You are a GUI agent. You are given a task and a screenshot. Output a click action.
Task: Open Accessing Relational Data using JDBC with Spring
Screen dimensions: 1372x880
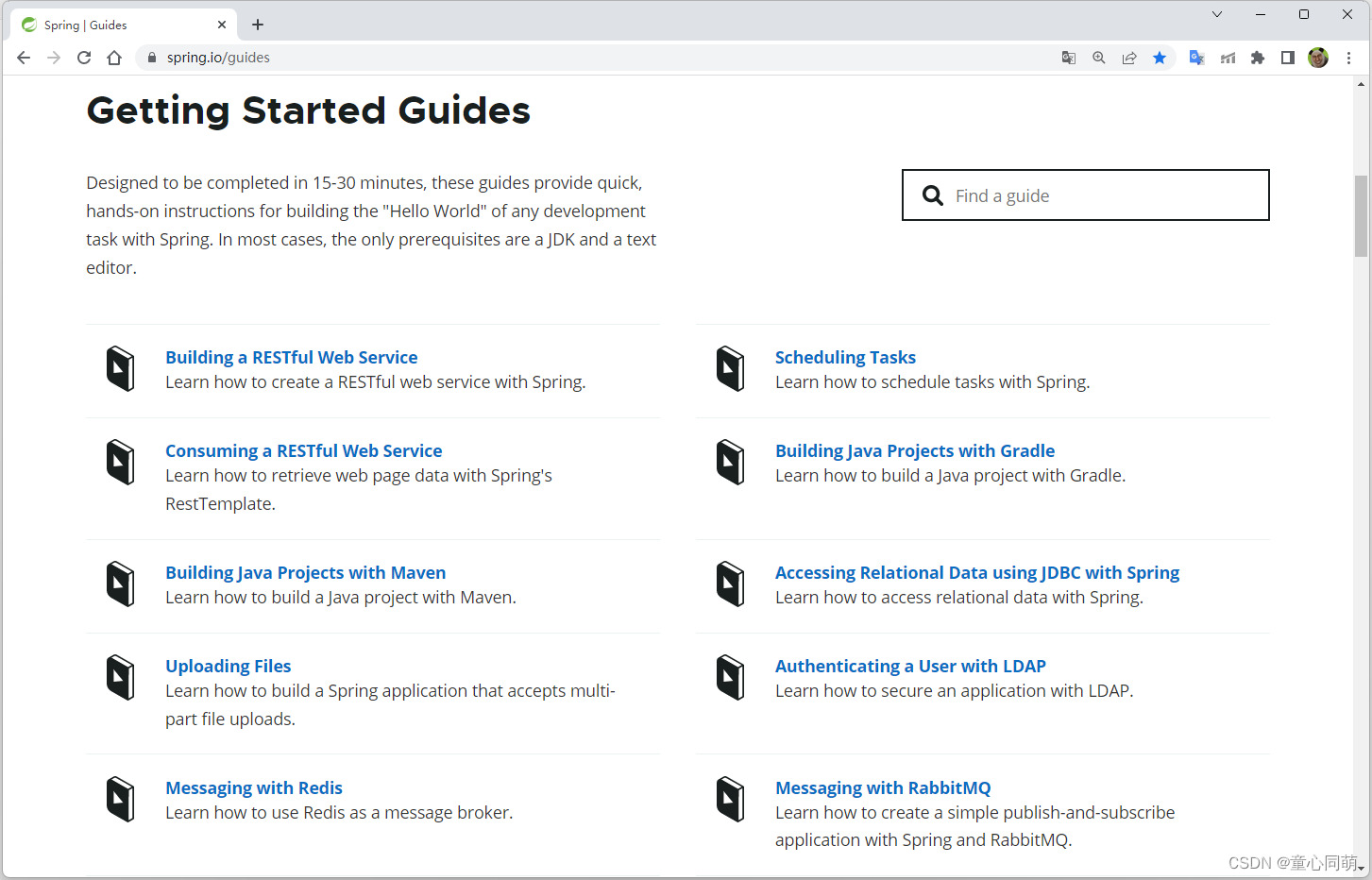tap(976, 572)
